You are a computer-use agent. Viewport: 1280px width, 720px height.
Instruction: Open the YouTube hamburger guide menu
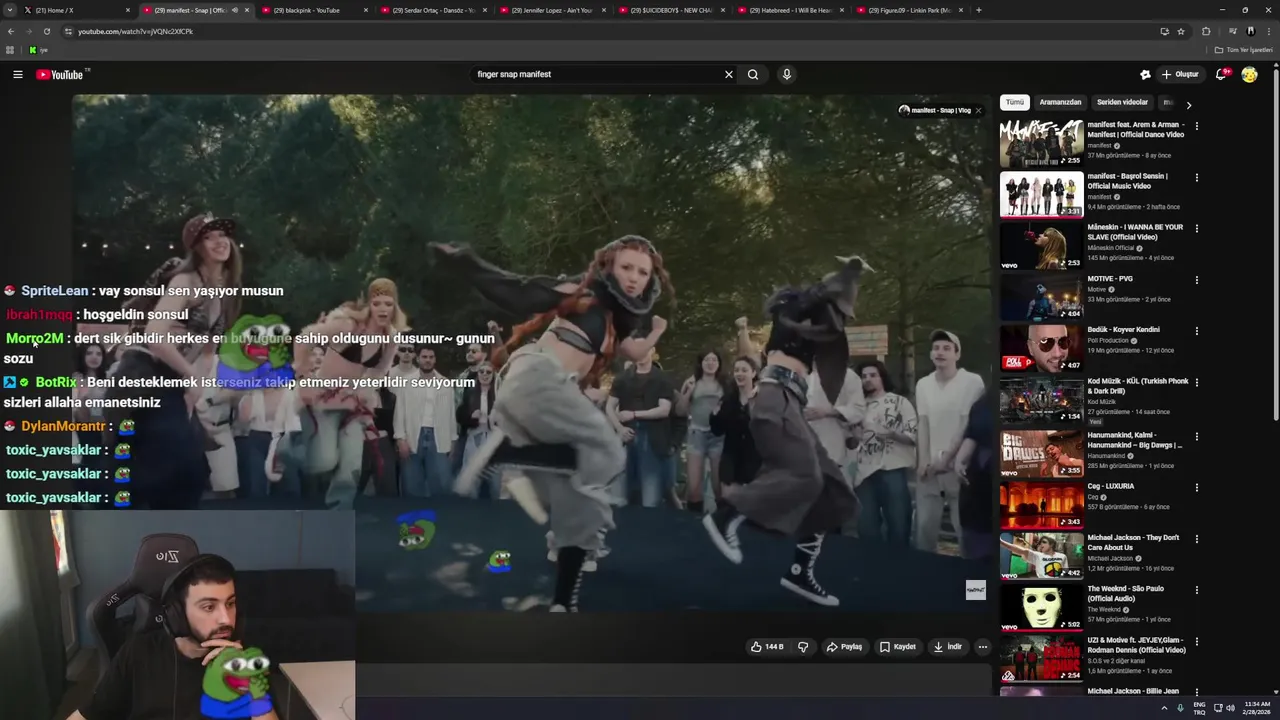click(17, 74)
